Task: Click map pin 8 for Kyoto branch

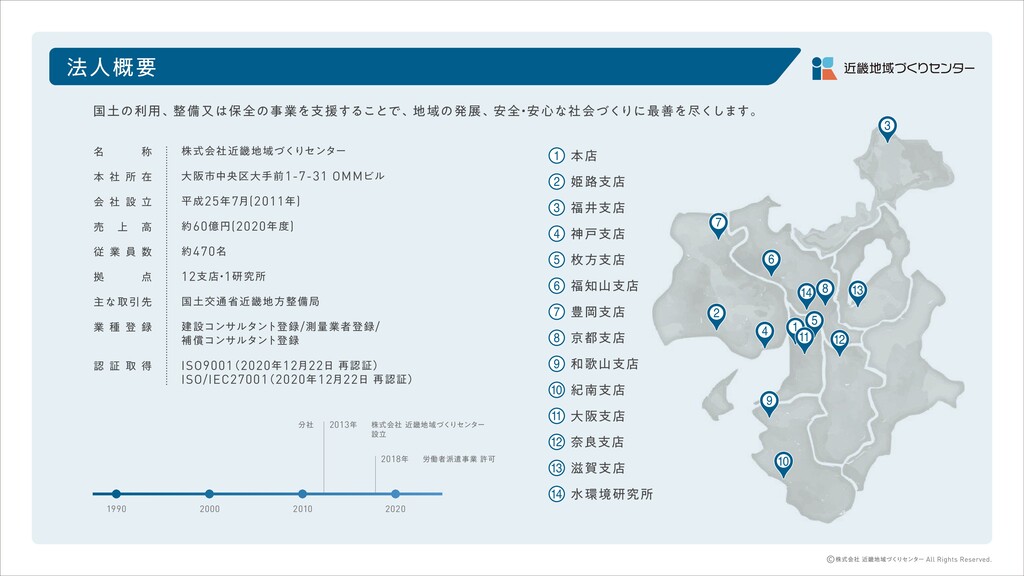Action: point(825,291)
